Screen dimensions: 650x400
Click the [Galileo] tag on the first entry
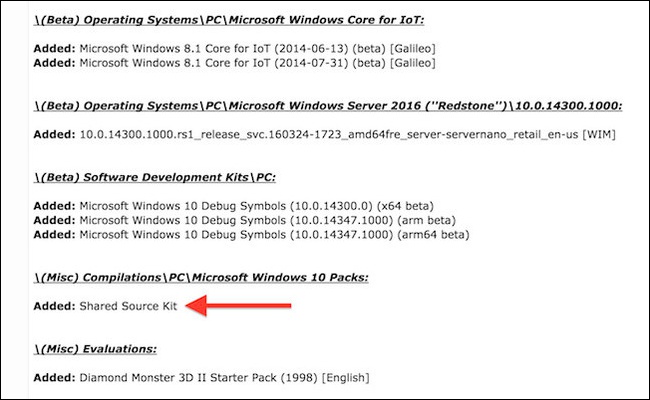(412, 48)
